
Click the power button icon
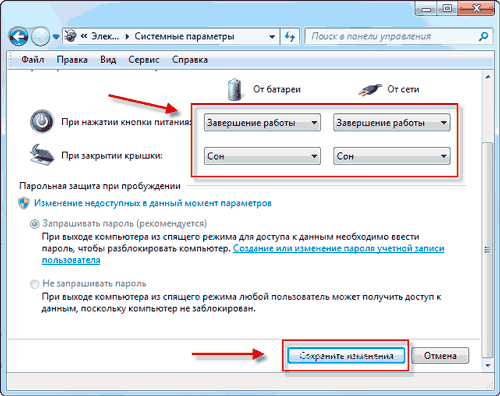point(42,122)
